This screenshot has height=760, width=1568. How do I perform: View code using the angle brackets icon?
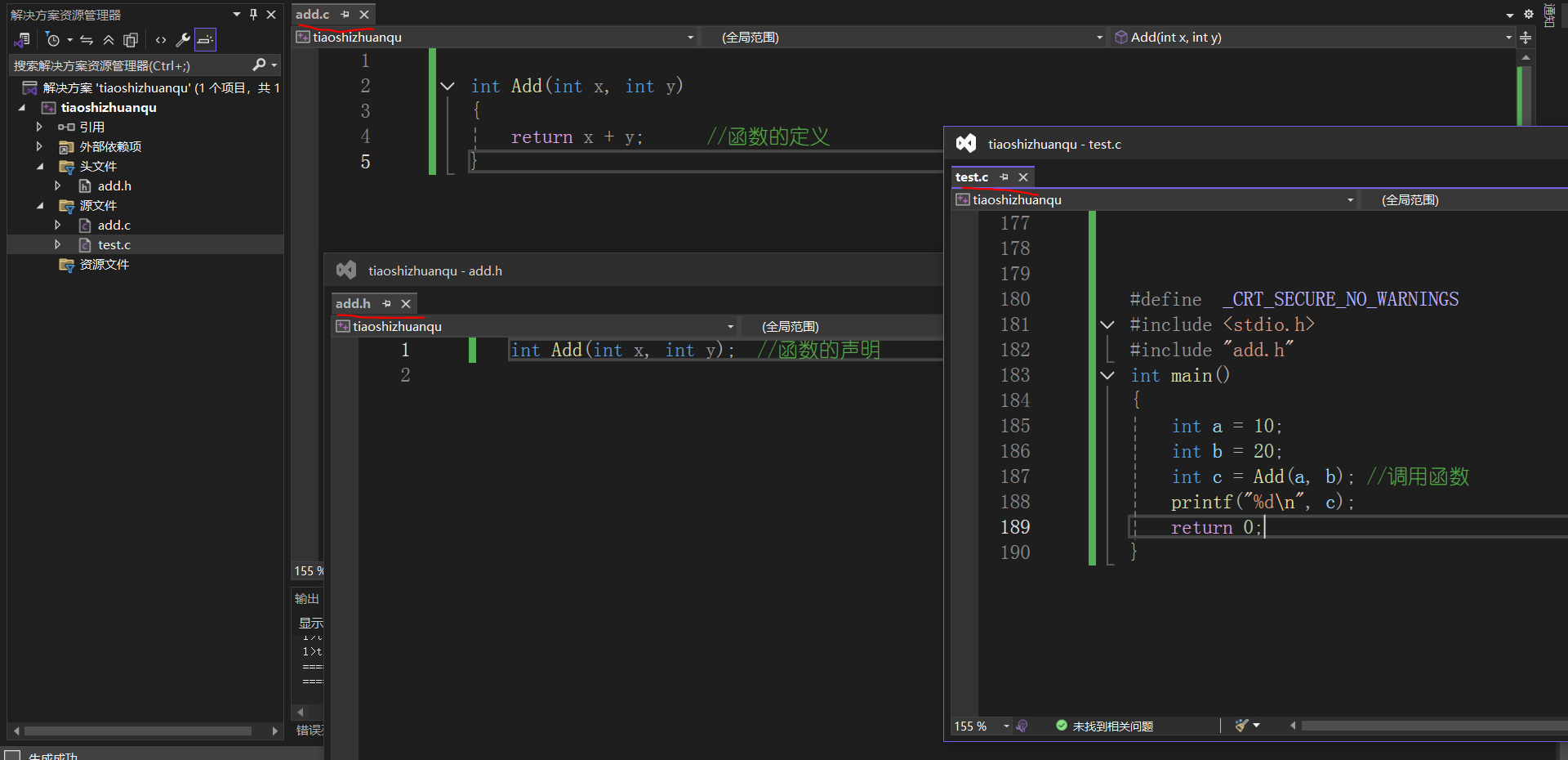[x=161, y=39]
